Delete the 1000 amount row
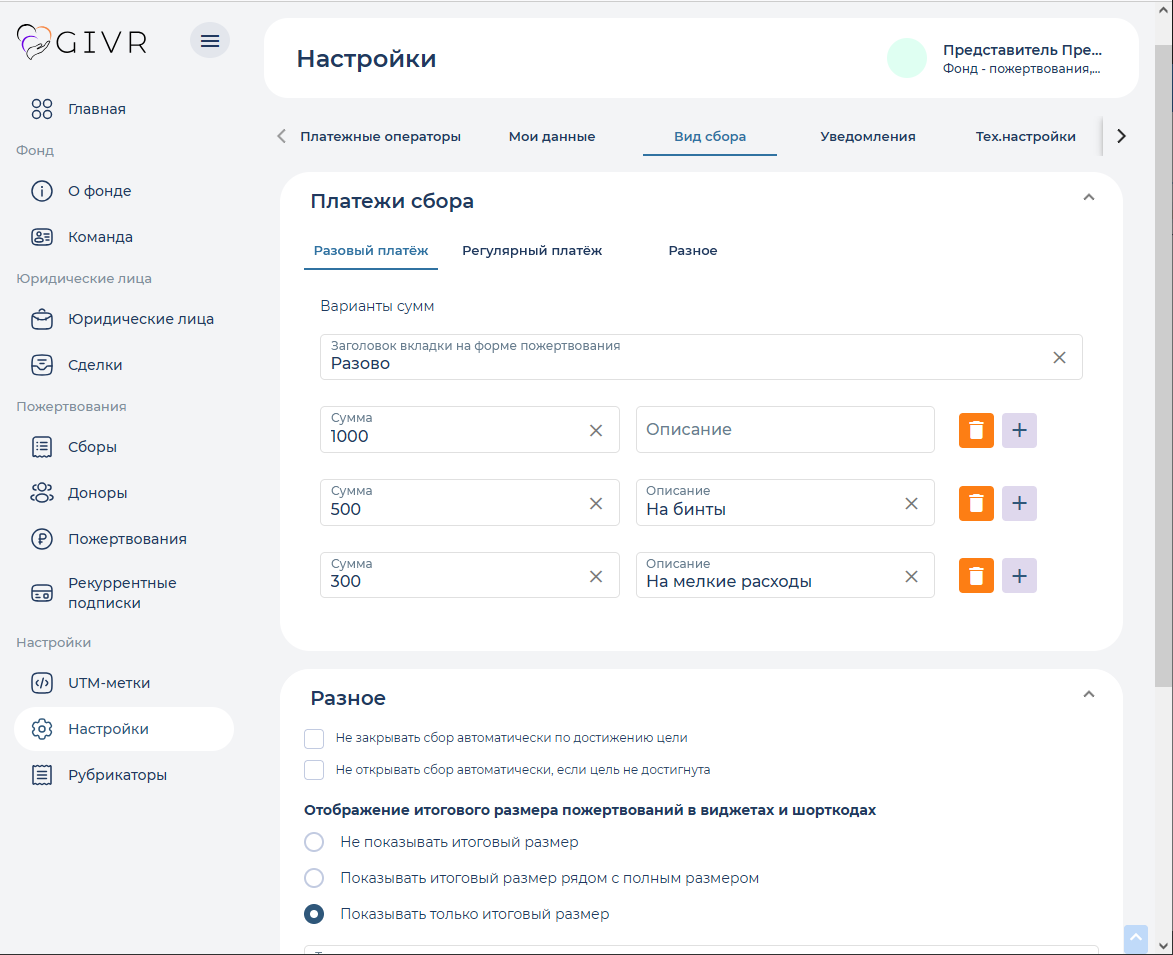 tap(976, 431)
